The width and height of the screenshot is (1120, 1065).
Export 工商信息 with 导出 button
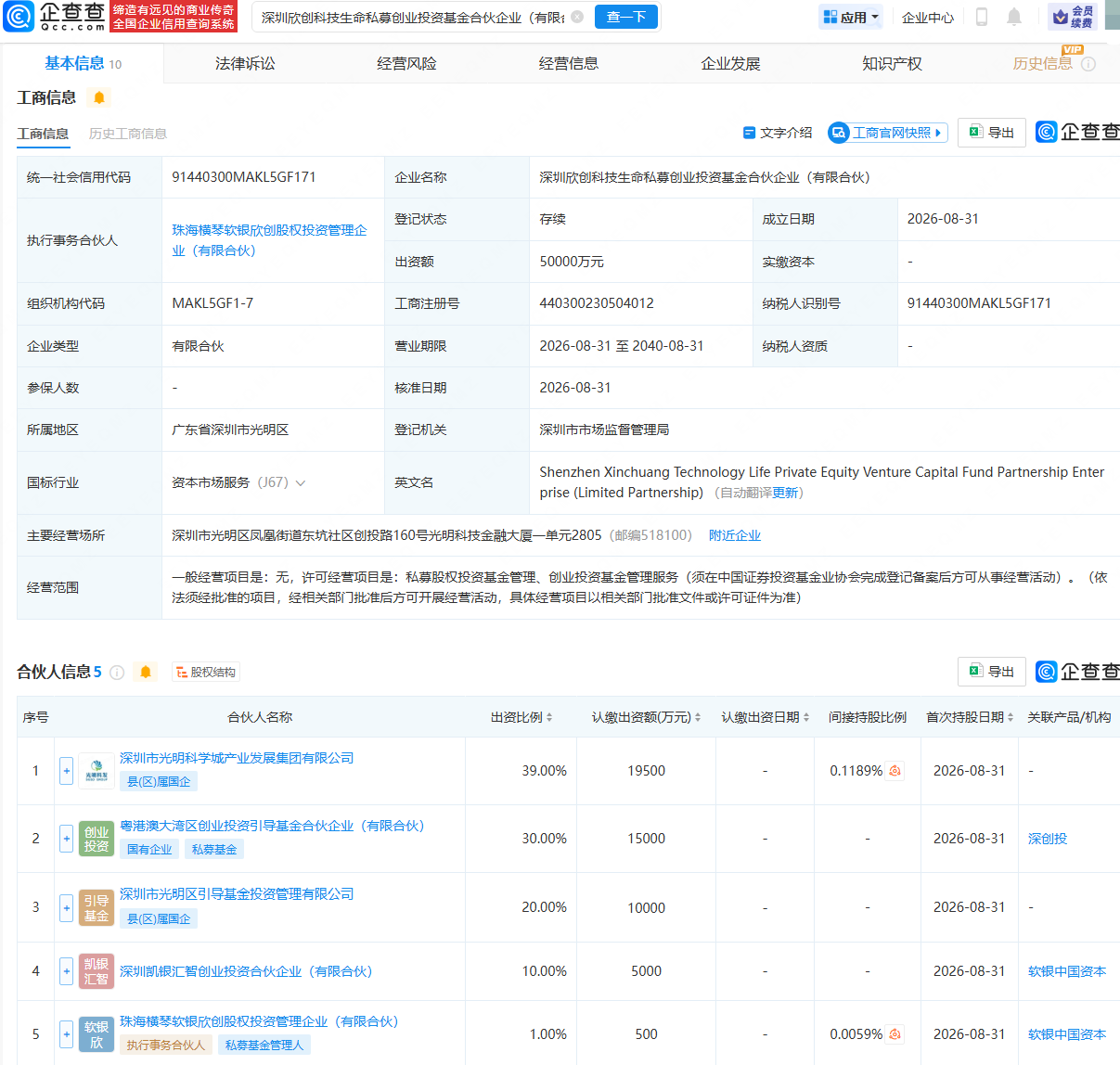point(992,133)
